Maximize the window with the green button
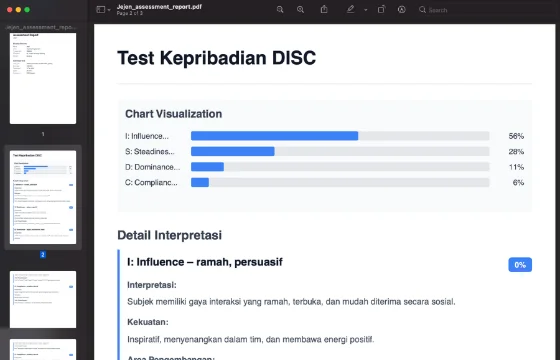560x360 pixels. tap(27, 10)
